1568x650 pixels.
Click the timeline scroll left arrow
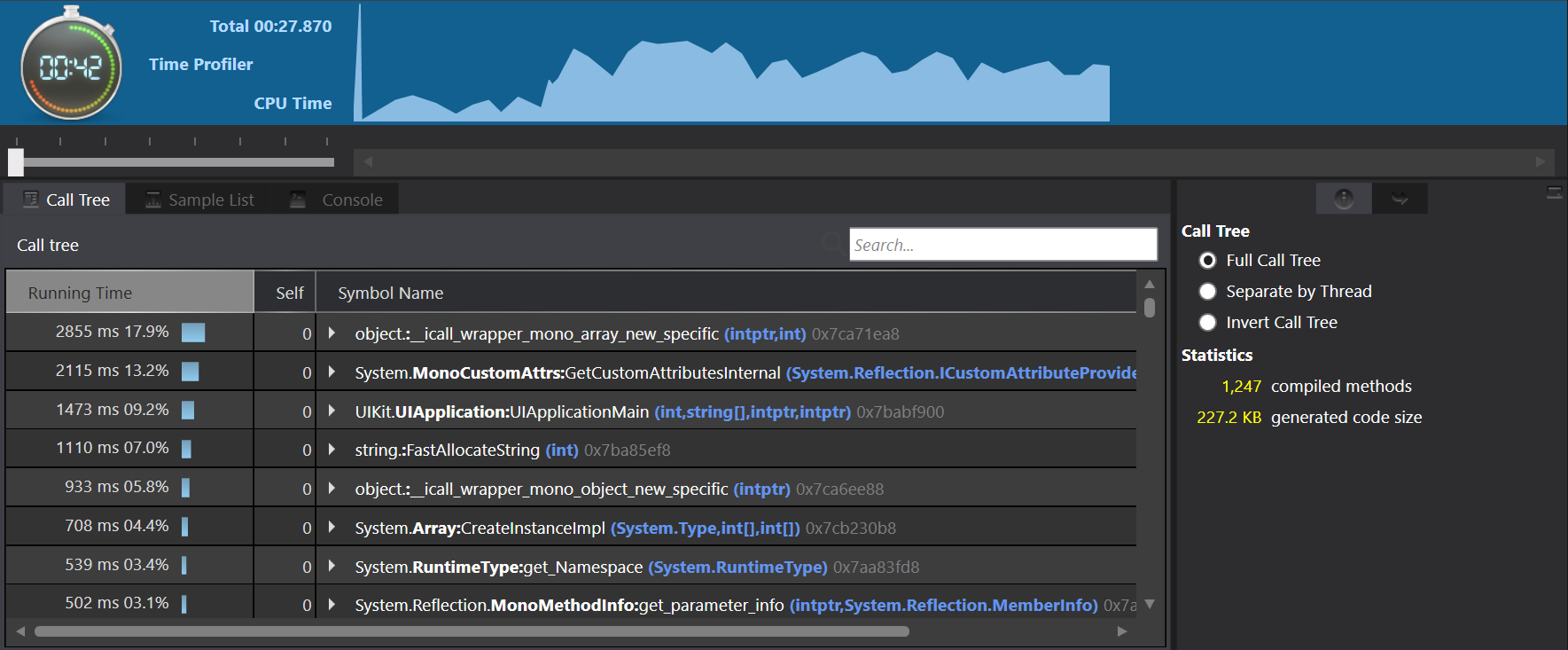368,161
